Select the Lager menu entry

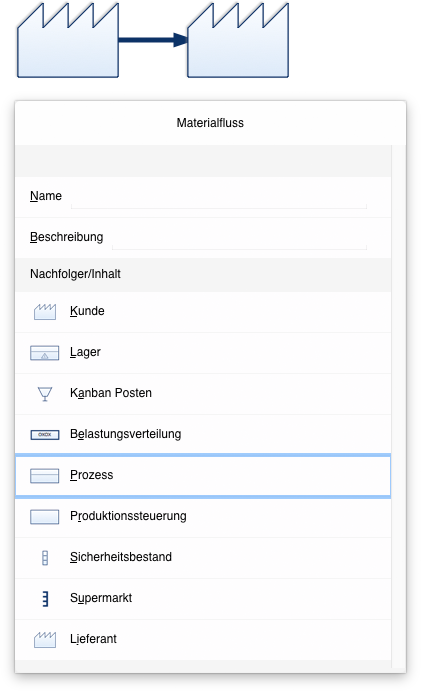[x=203, y=353]
